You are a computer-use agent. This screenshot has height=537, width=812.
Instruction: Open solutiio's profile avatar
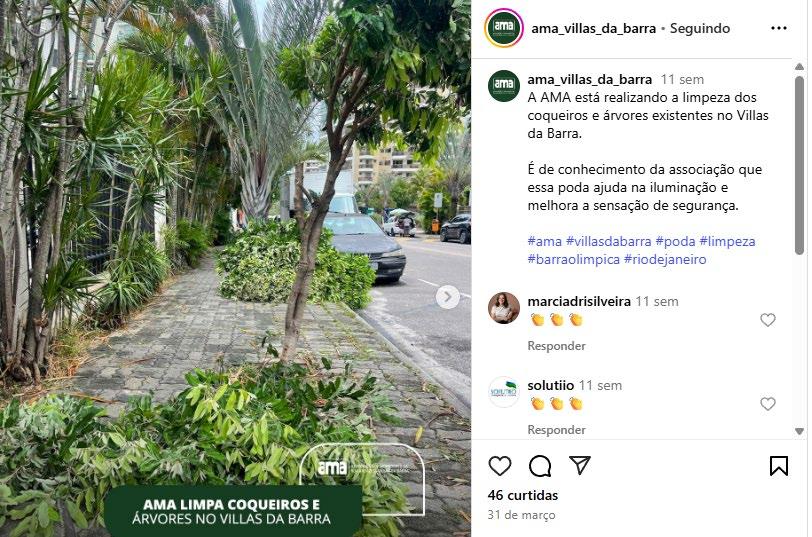[x=503, y=392]
